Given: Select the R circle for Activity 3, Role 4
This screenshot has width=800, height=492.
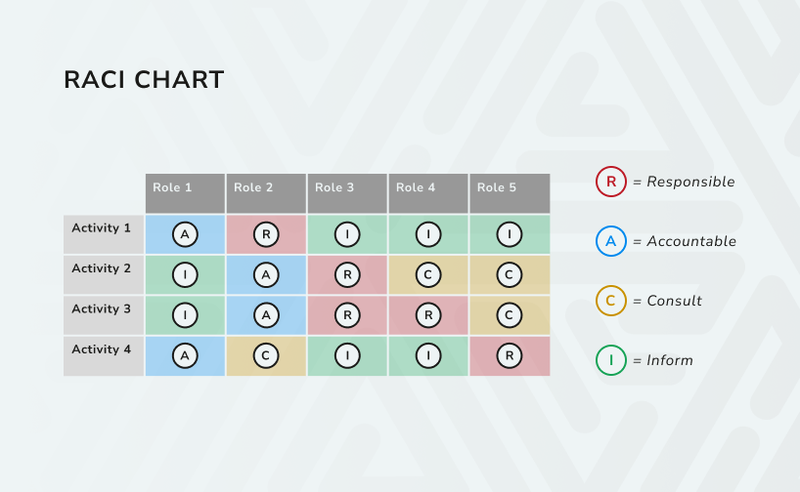Looking at the screenshot, I should tap(428, 315).
